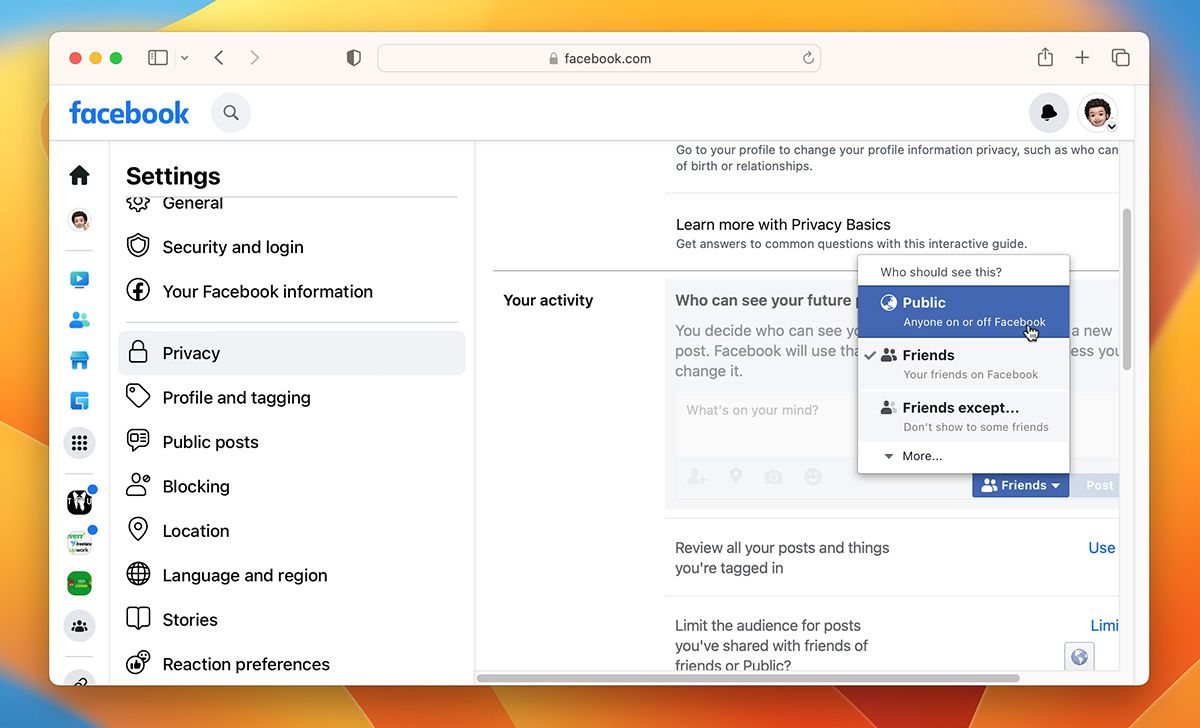
Task: Go to Facebook Home
Action: coord(79,176)
